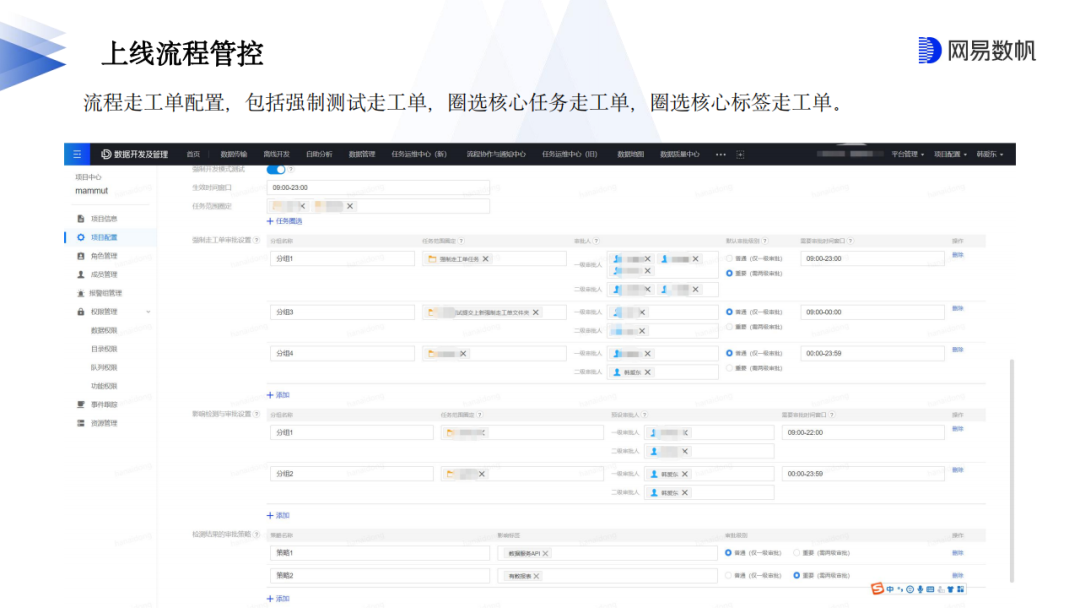1080x608 pixels.
Task: Click the 09:00-23:00 effective time window field
Action: pos(378,187)
